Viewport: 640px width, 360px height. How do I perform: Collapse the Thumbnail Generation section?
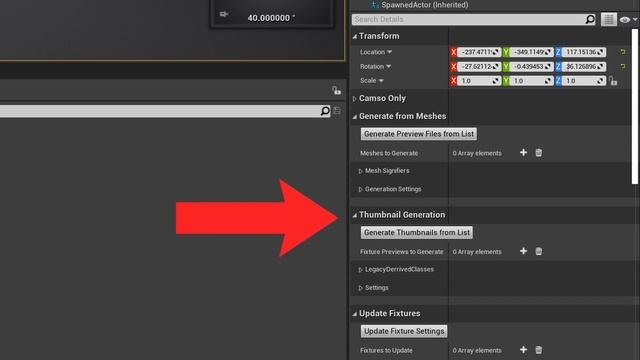tap(355, 215)
